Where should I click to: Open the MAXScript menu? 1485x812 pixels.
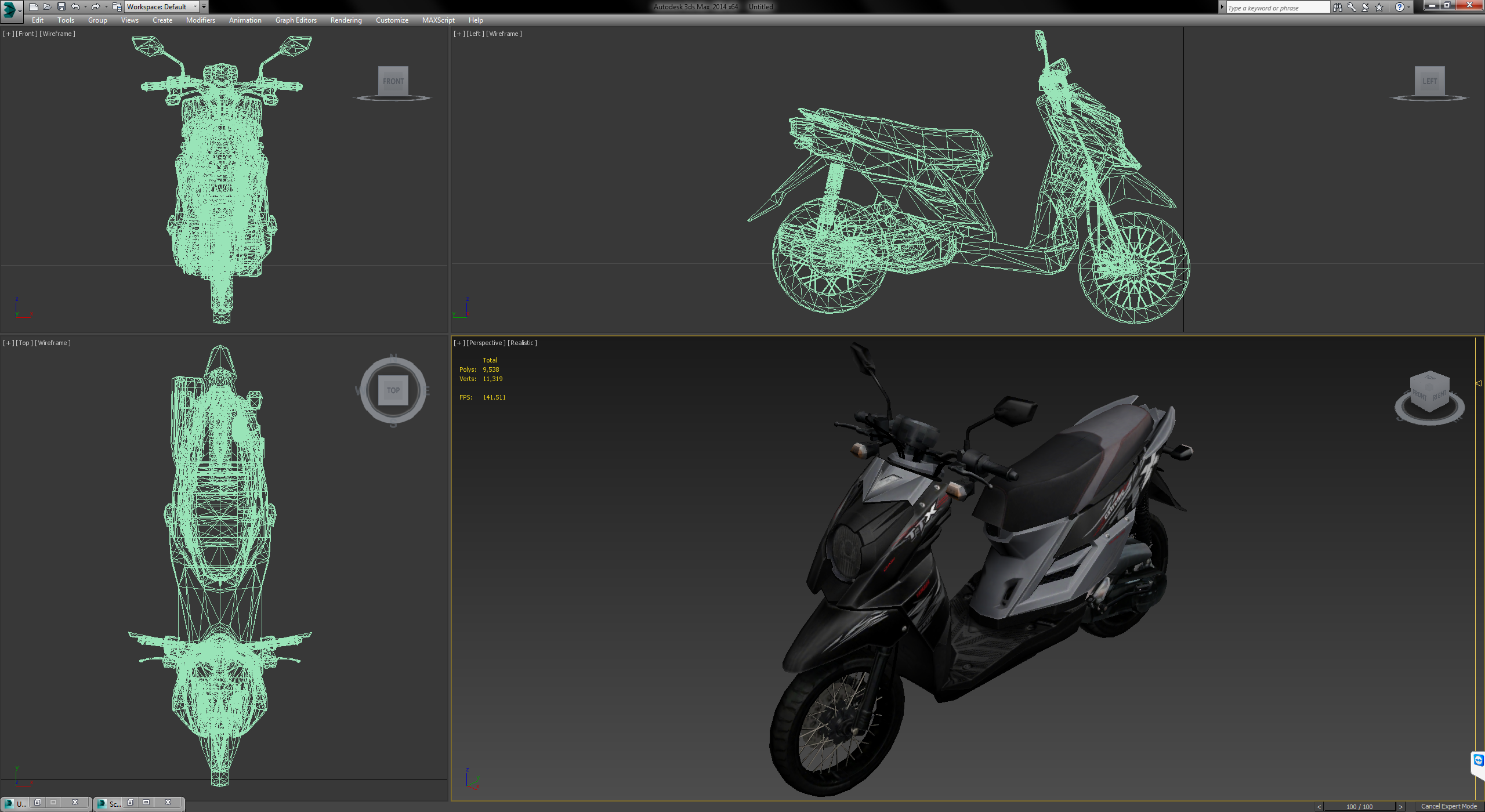coord(438,20)
